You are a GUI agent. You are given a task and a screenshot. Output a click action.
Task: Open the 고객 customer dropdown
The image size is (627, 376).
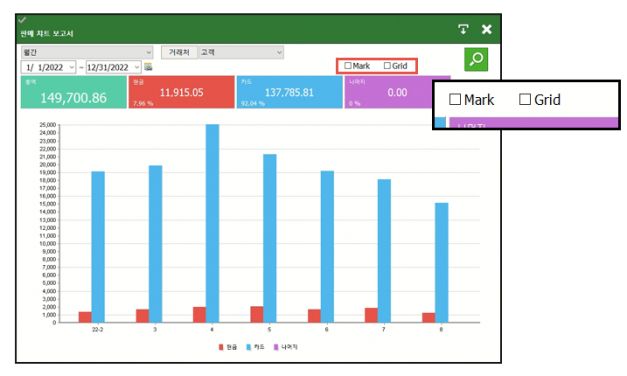point(241,52)
